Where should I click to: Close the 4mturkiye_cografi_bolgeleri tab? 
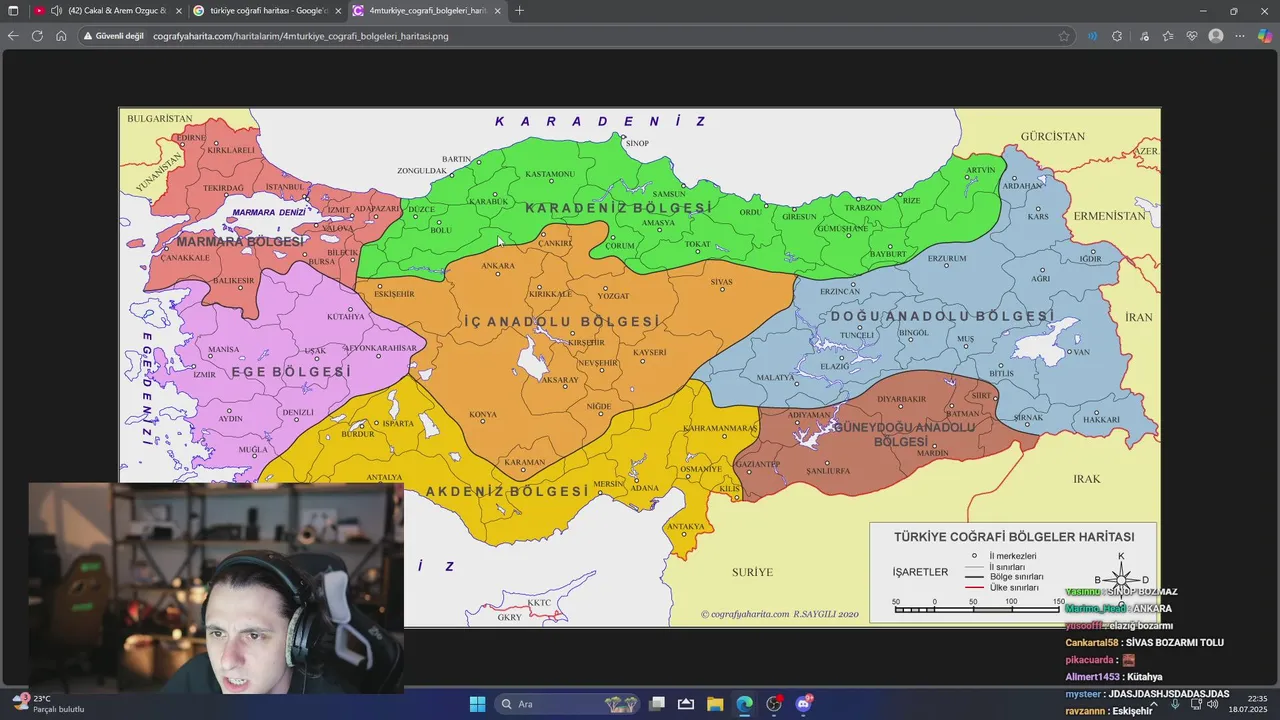click(497, 11)
